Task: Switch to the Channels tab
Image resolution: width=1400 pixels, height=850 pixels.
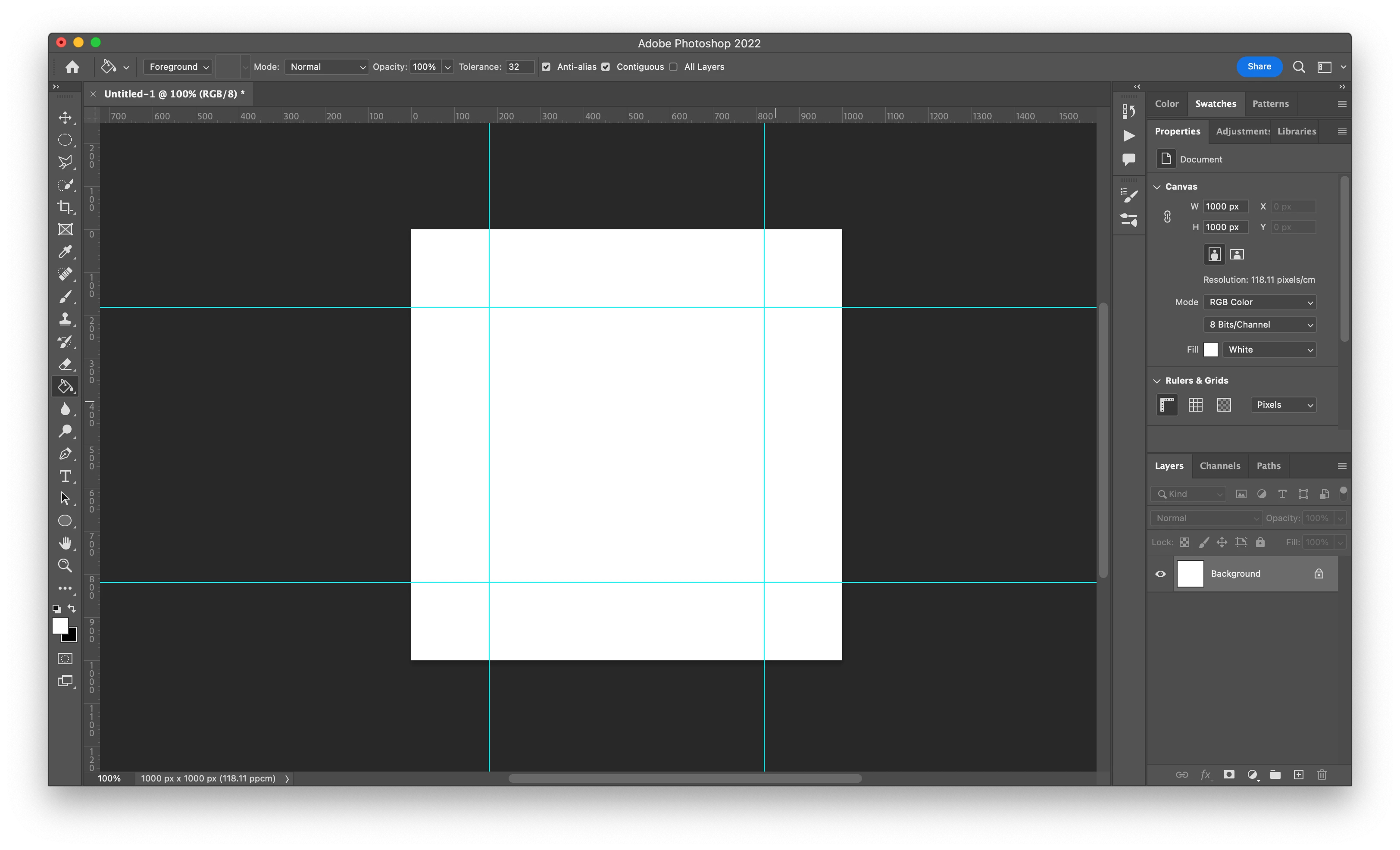Action: click(x=1219, y=466)
